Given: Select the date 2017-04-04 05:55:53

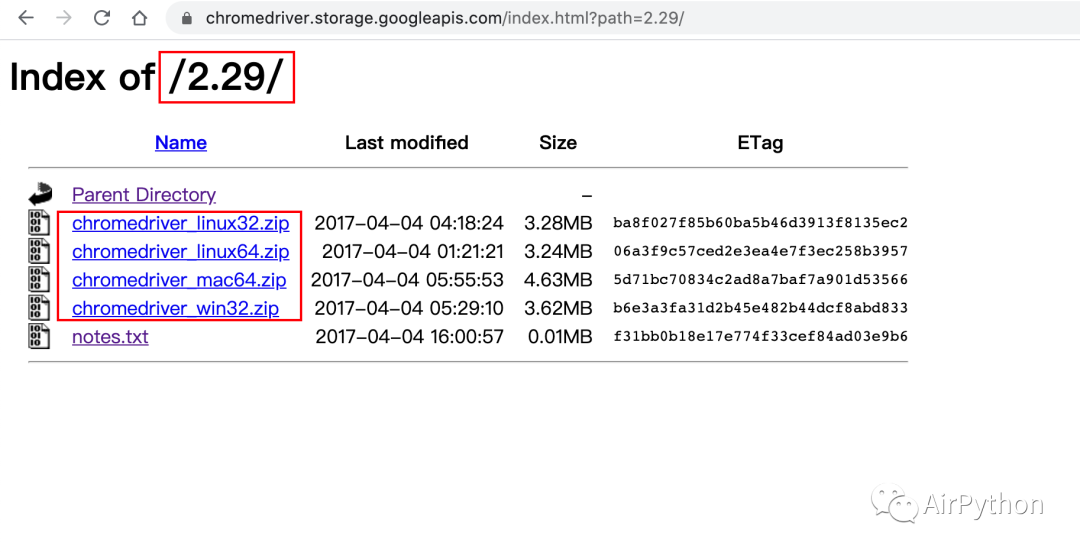Looking at the screenshot, I should coord(407,280).
